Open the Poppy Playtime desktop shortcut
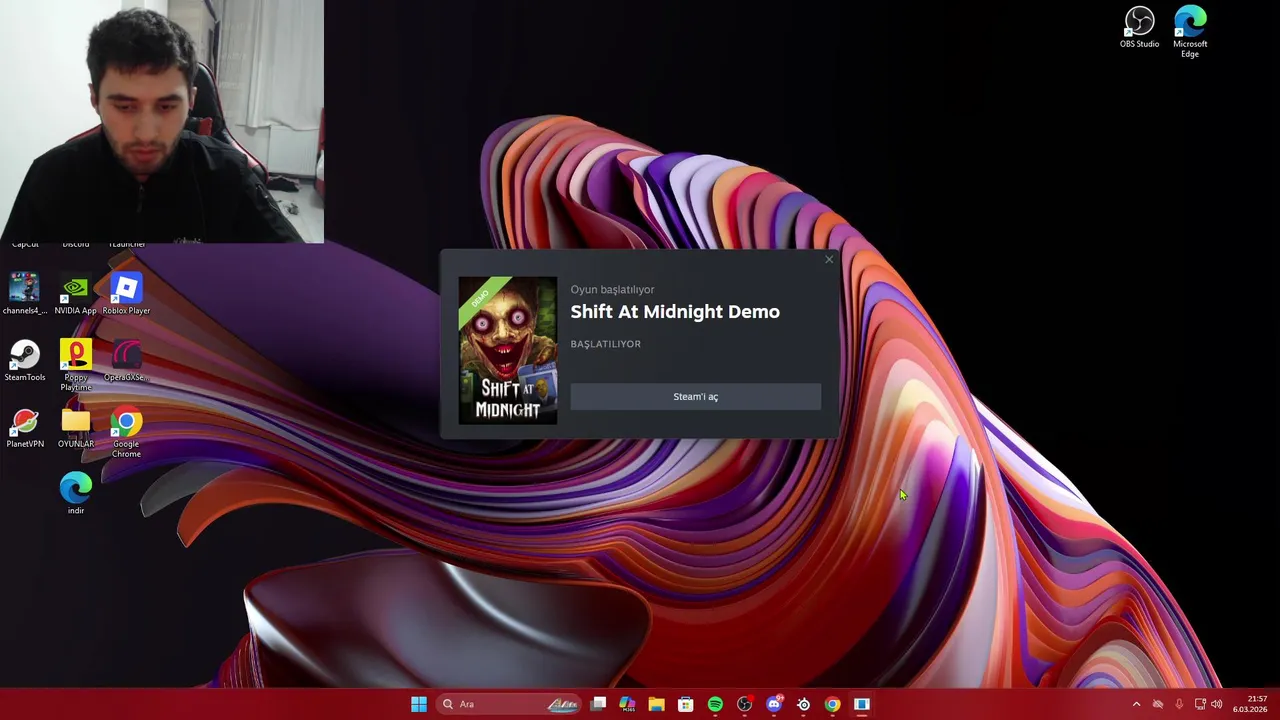The height and width of the screenshot is (720, 1280). (75, 365)
